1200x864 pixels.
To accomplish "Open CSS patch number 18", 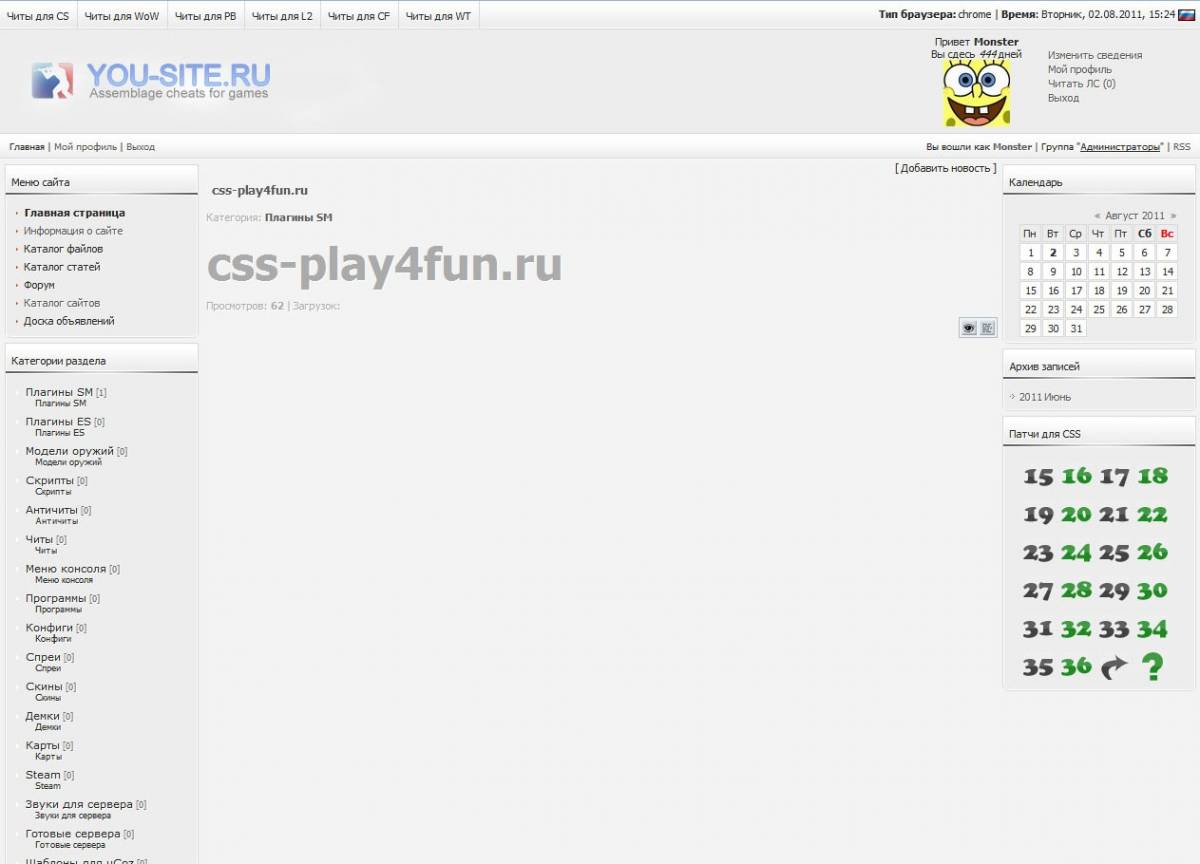I will tap(1152, 476).
